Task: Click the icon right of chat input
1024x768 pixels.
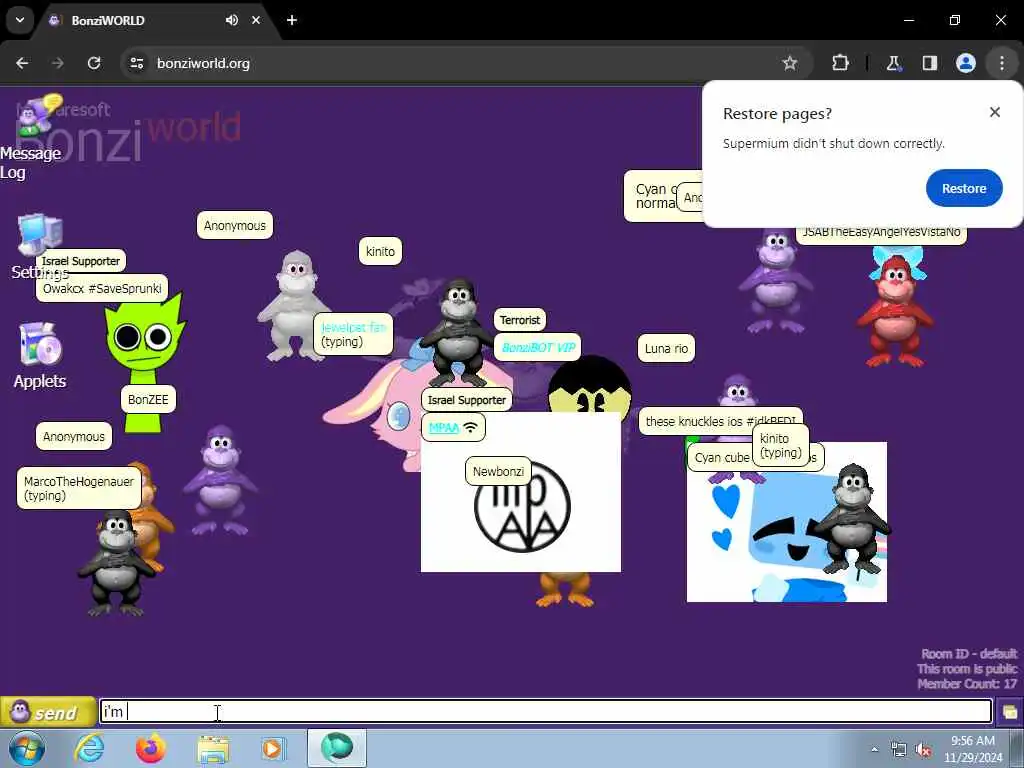Action: pos(1009,712)
